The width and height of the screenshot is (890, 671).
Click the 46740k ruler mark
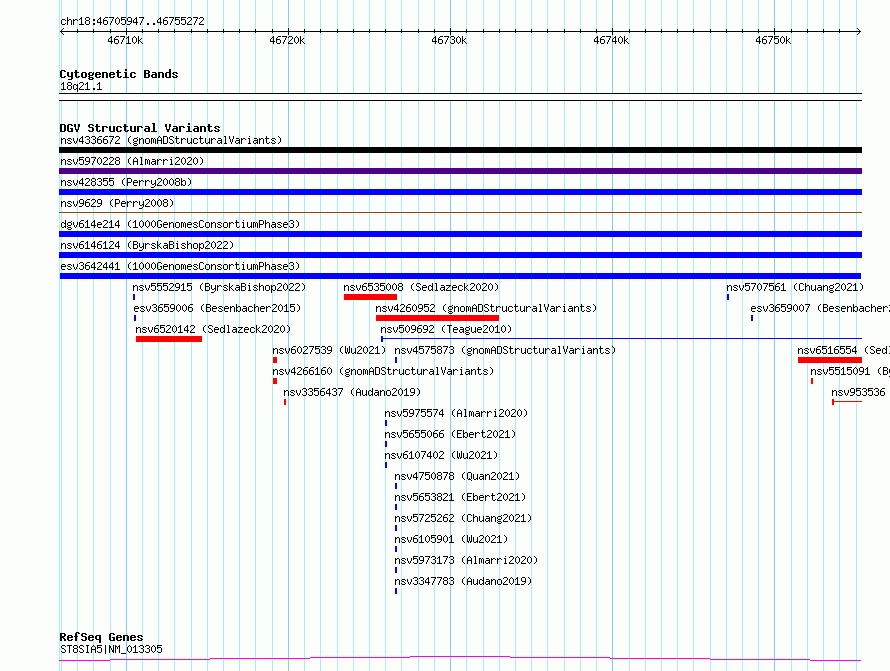pyautogui.click(x=611, y=40)
